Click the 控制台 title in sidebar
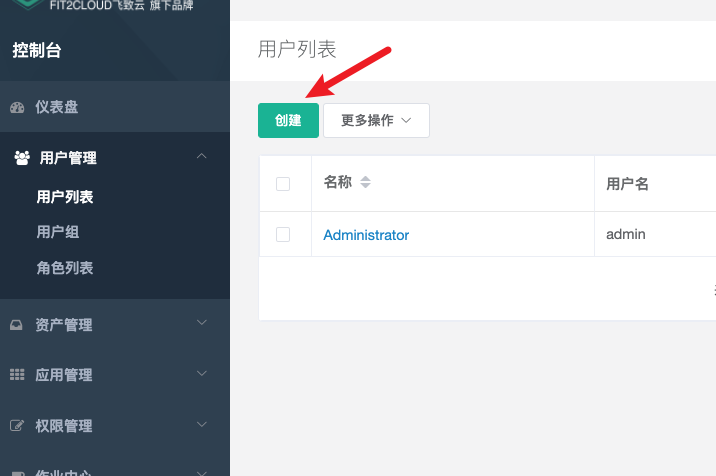The width and height of the screenshot is (716, 476). click(37, 50)
